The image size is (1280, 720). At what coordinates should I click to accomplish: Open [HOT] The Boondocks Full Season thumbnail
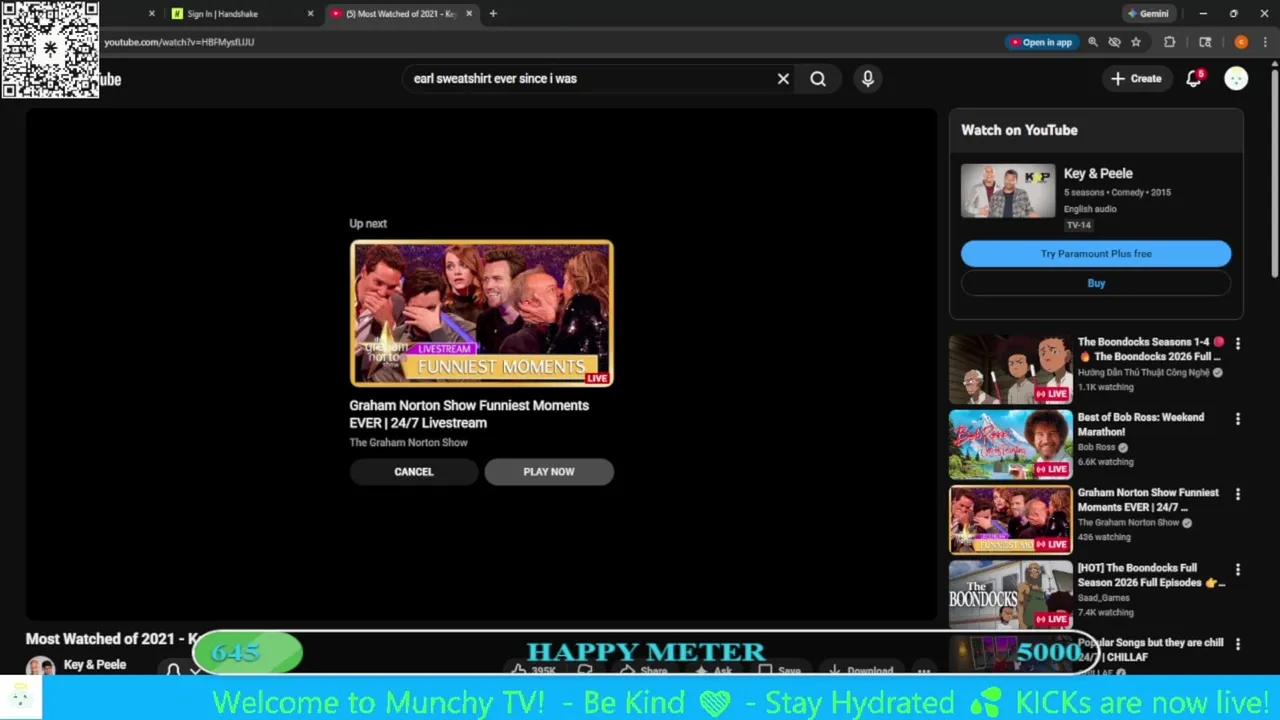click(1010, 595)
